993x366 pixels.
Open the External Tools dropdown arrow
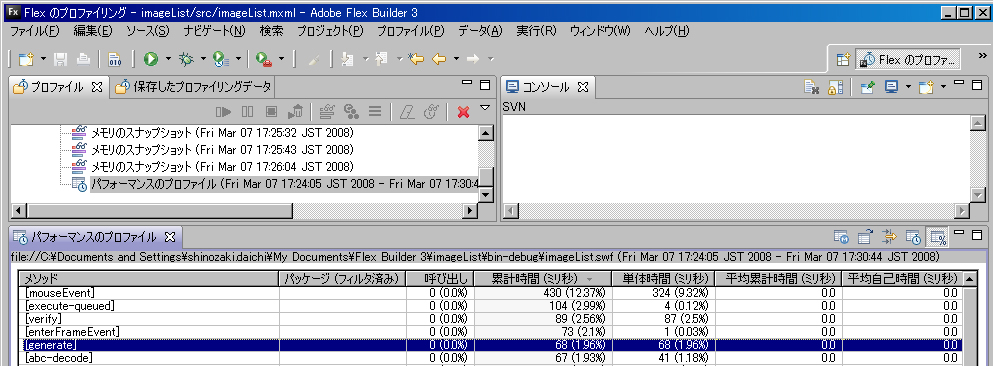[x=281, y=59]
